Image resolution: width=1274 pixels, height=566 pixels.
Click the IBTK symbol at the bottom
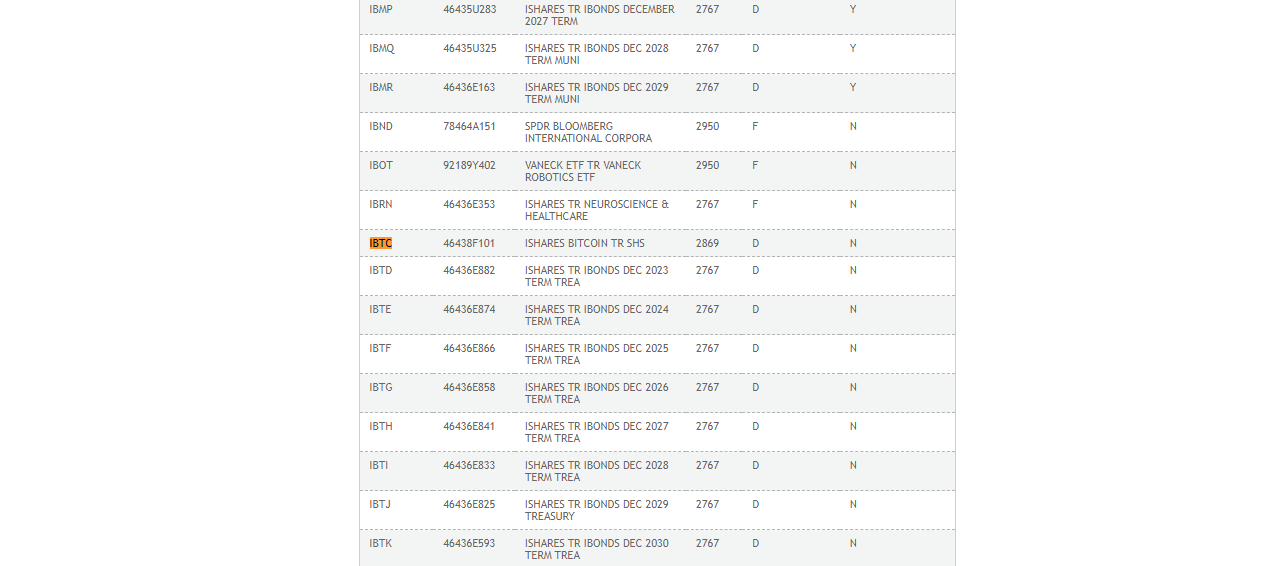coord(381,543)
